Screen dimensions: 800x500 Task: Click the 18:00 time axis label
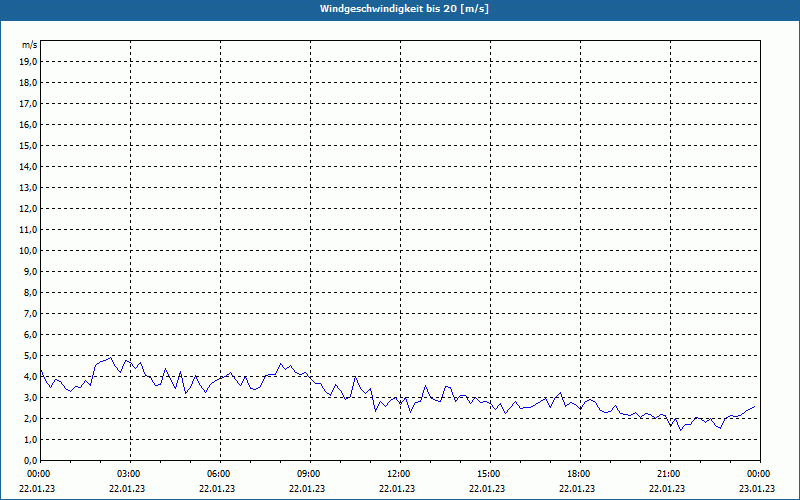click(580, 474)
